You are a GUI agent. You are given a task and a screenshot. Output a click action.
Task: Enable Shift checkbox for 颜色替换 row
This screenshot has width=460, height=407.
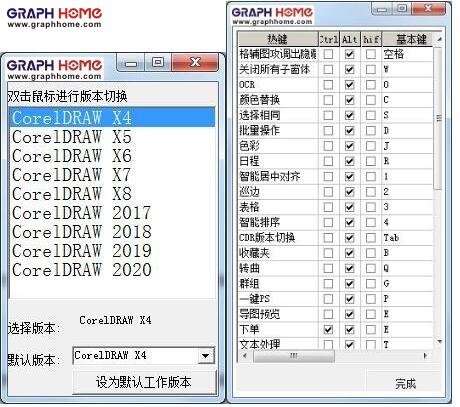pos(370,100)
